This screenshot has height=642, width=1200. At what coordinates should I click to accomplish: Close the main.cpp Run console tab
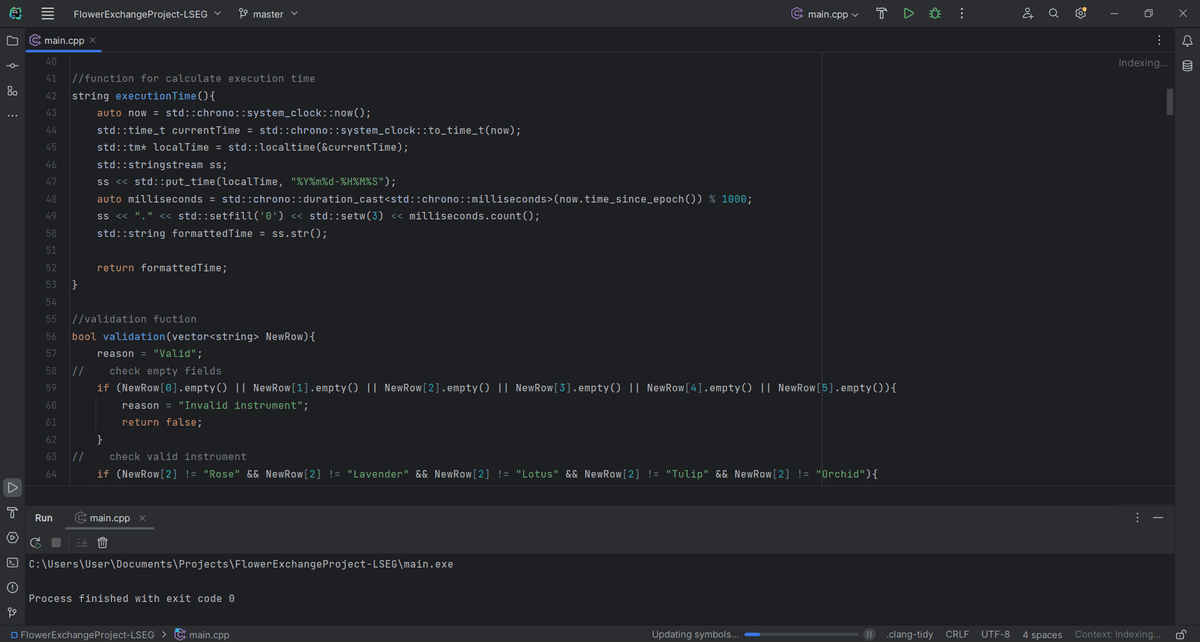pyautogui.click(x=141, y=518)
